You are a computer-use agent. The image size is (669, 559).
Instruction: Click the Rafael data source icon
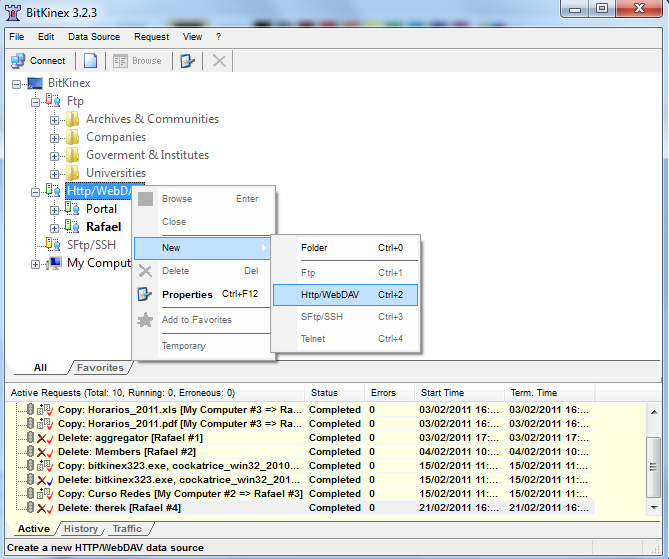click(72, 227)
